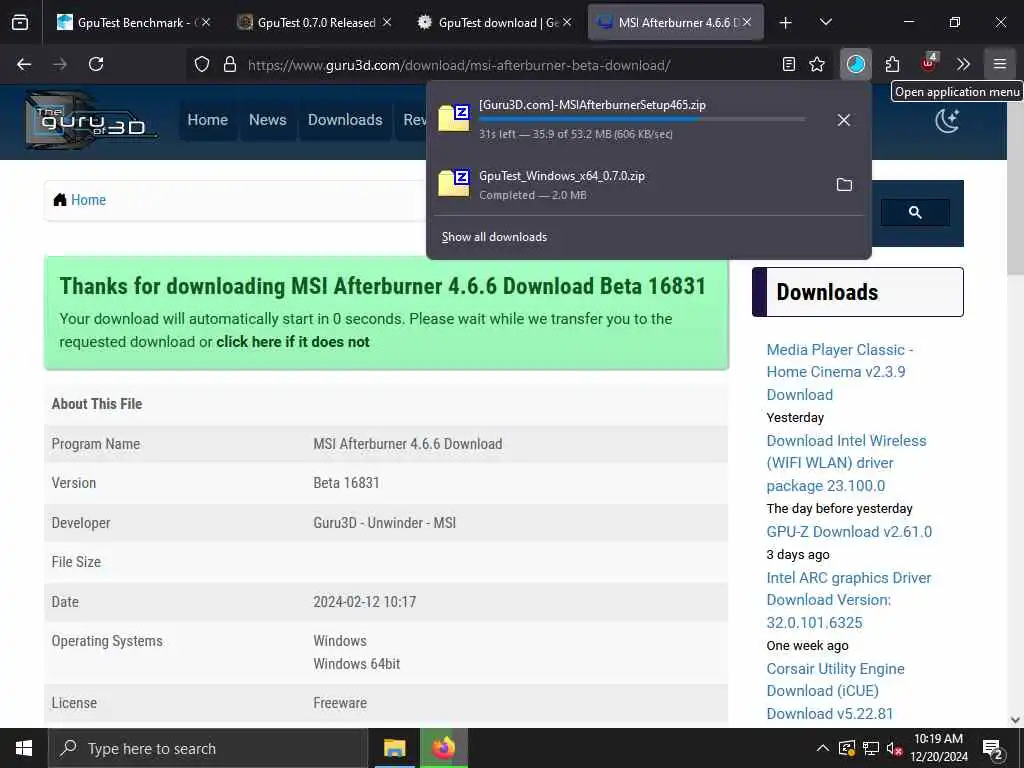Show more tools overflow chevron
The height and width of the screenshot is (768, 1024).
coord(963,64)
